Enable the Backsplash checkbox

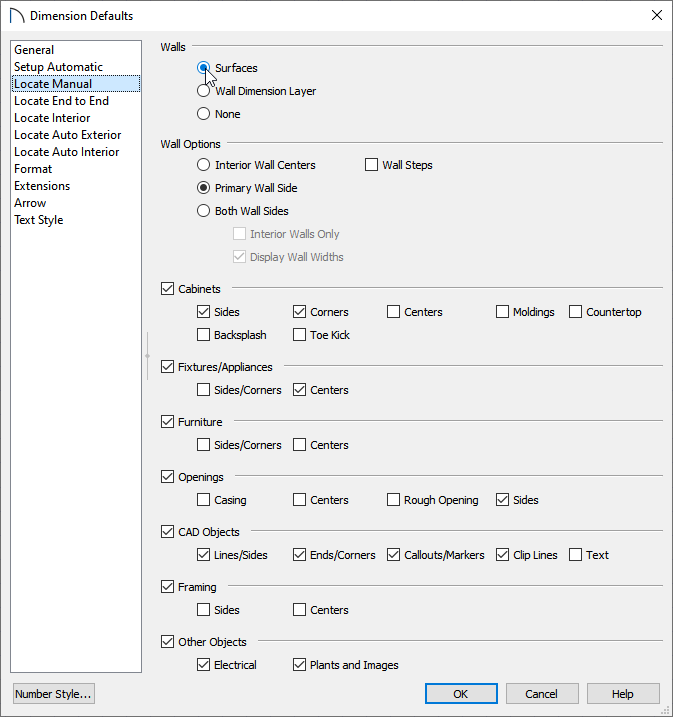click(x=203, y=334)
